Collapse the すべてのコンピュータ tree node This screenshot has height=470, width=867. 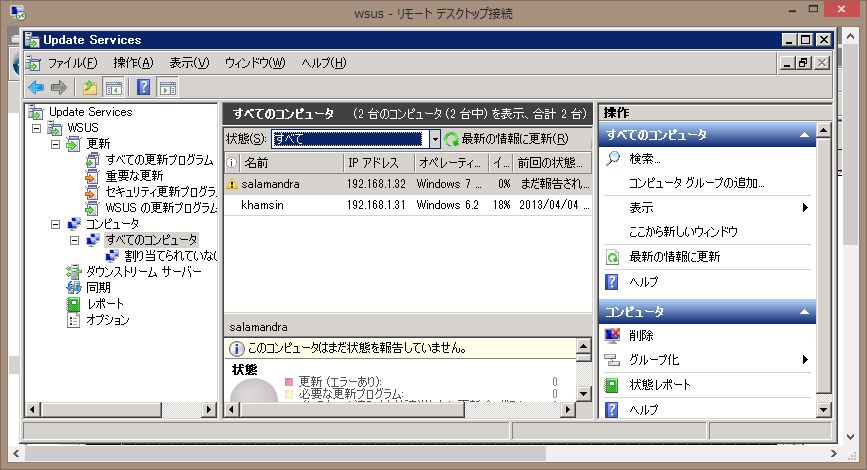coord(75,241)
